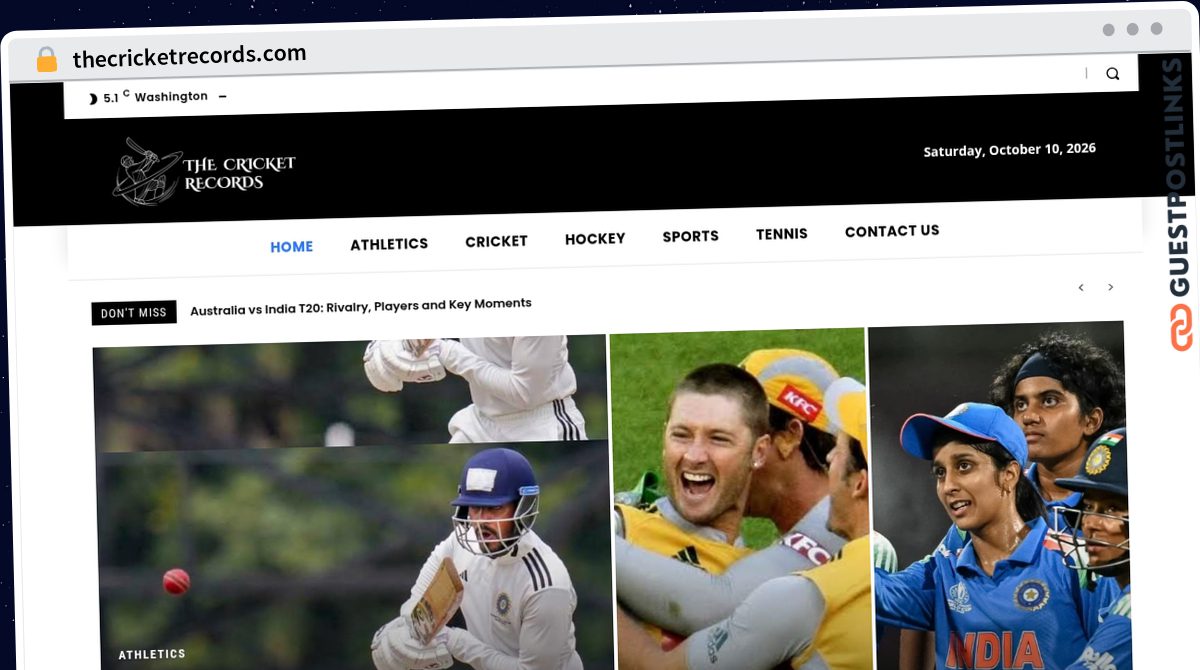Open the celebrating players in yellow image

[x=742, y=500]
